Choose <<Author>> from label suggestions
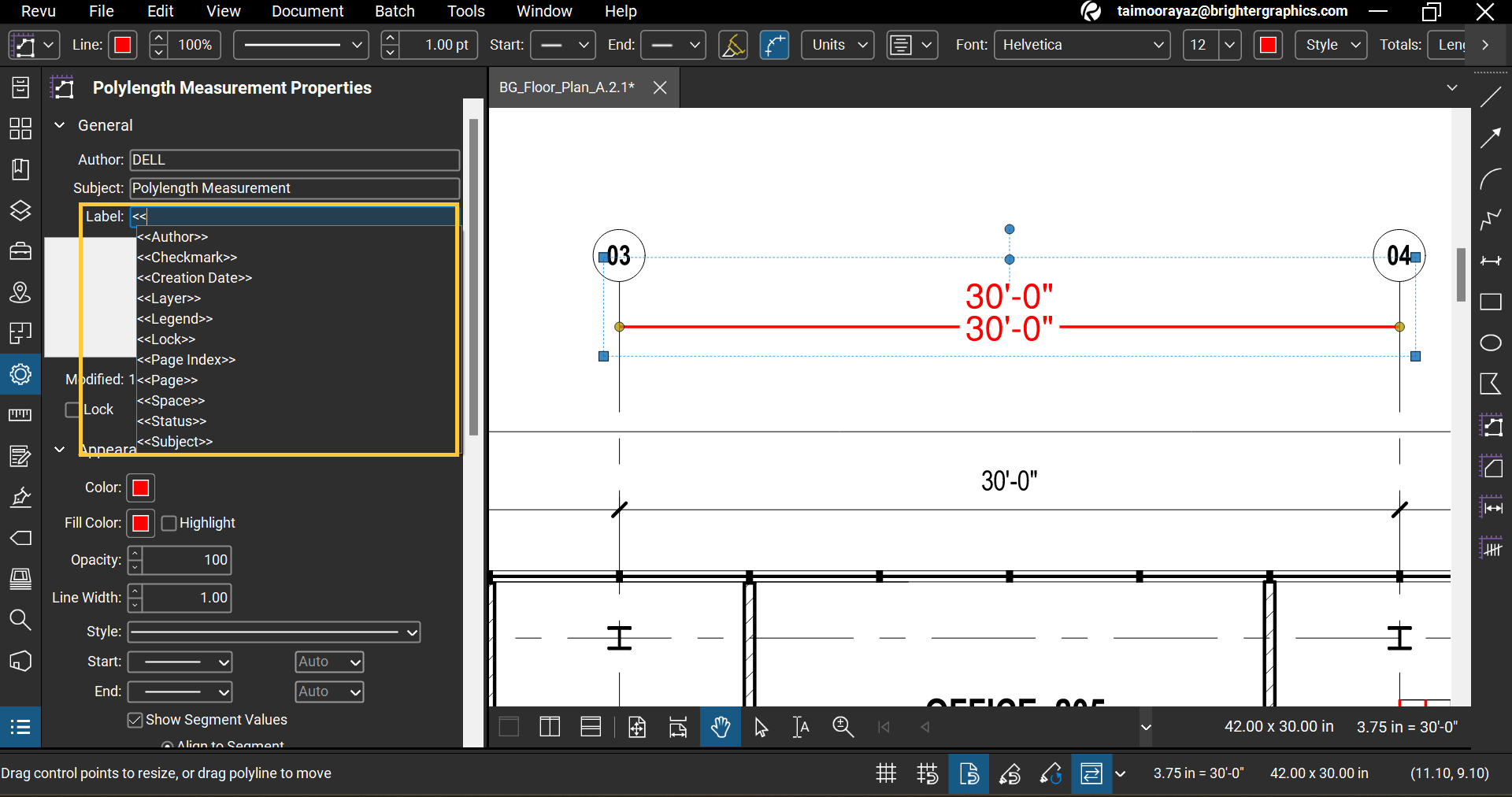Image resolution: width=1512 pixels, height=797 pixels. [172, 237]
